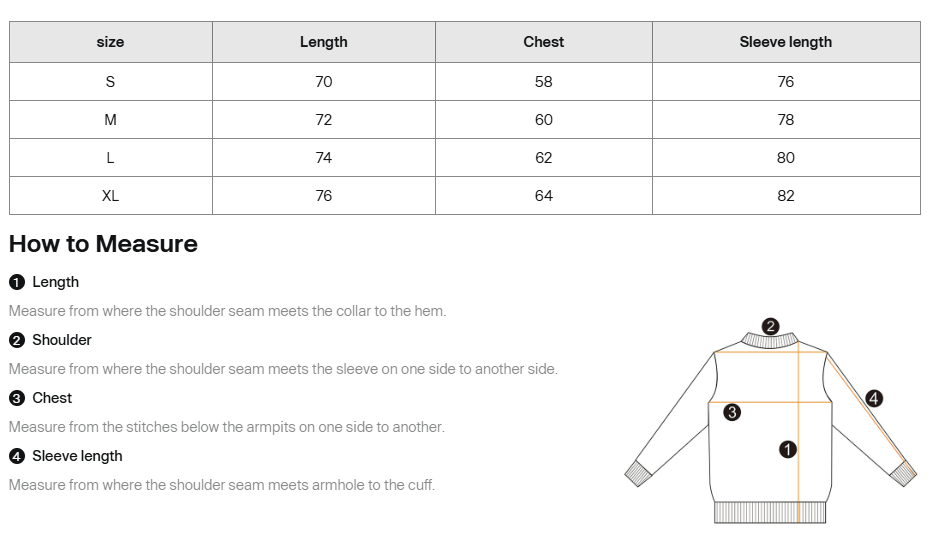Viewport: 937px width, 533px height.
Task: Click the number 3 marker on sweater chest
Action: pos(732,412)
